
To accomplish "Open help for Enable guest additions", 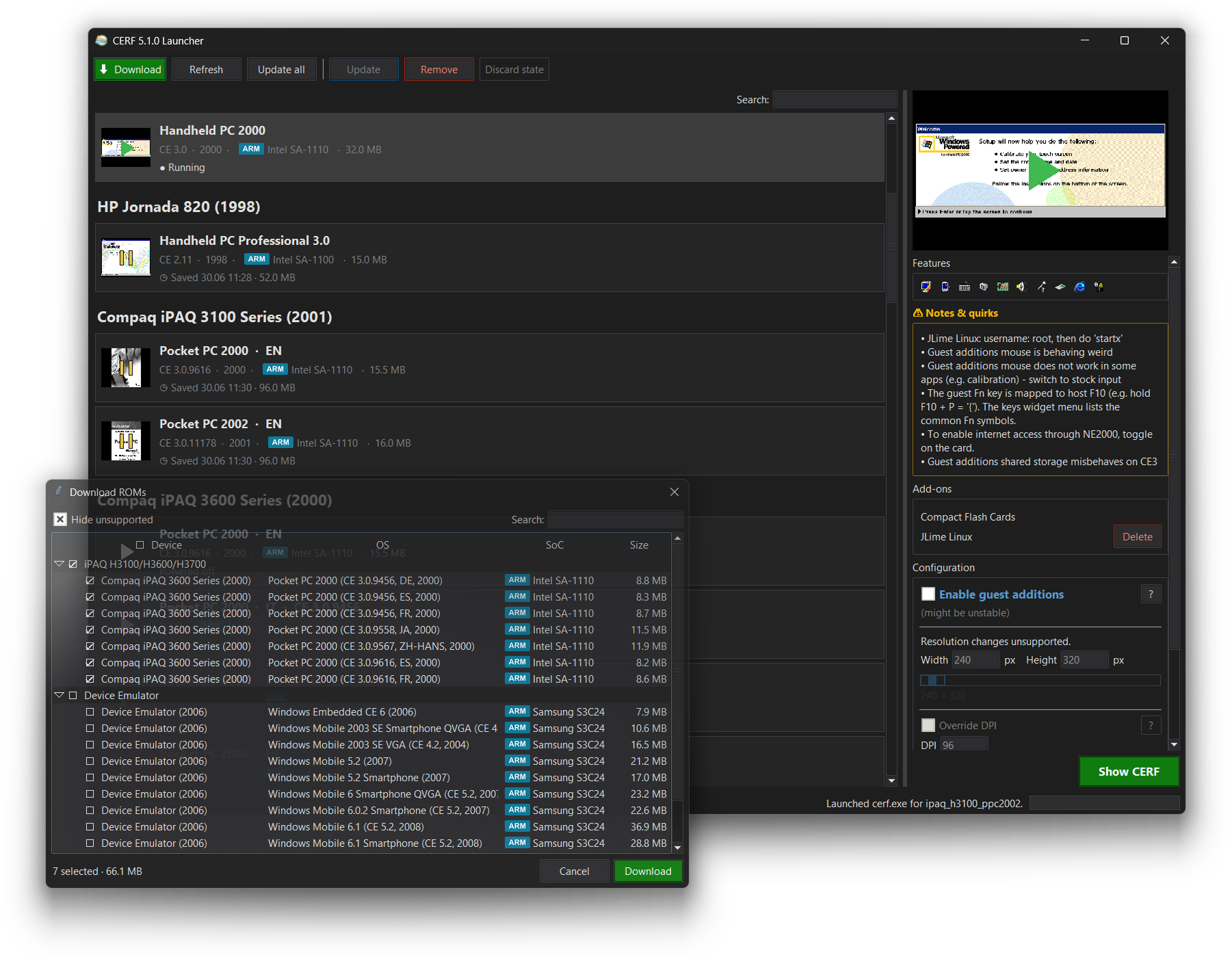I will 1151,594.
